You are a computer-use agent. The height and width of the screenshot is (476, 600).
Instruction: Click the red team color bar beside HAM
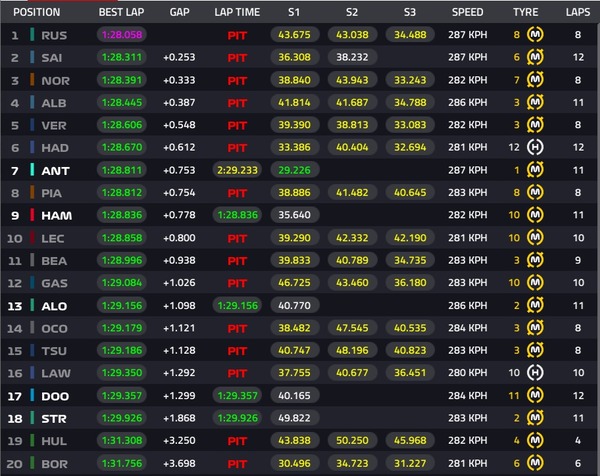32,215
